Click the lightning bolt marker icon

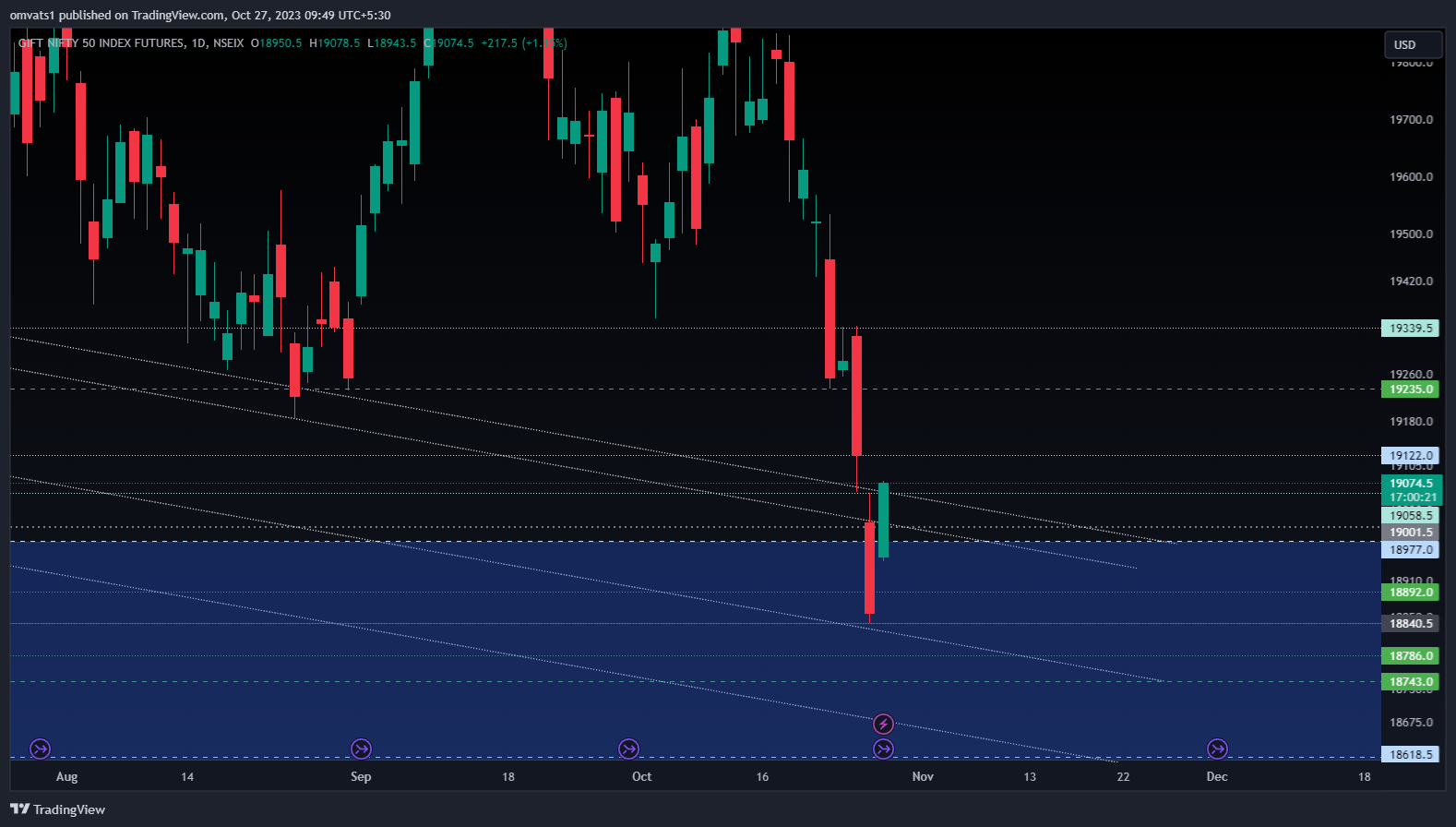pos(883,724)
